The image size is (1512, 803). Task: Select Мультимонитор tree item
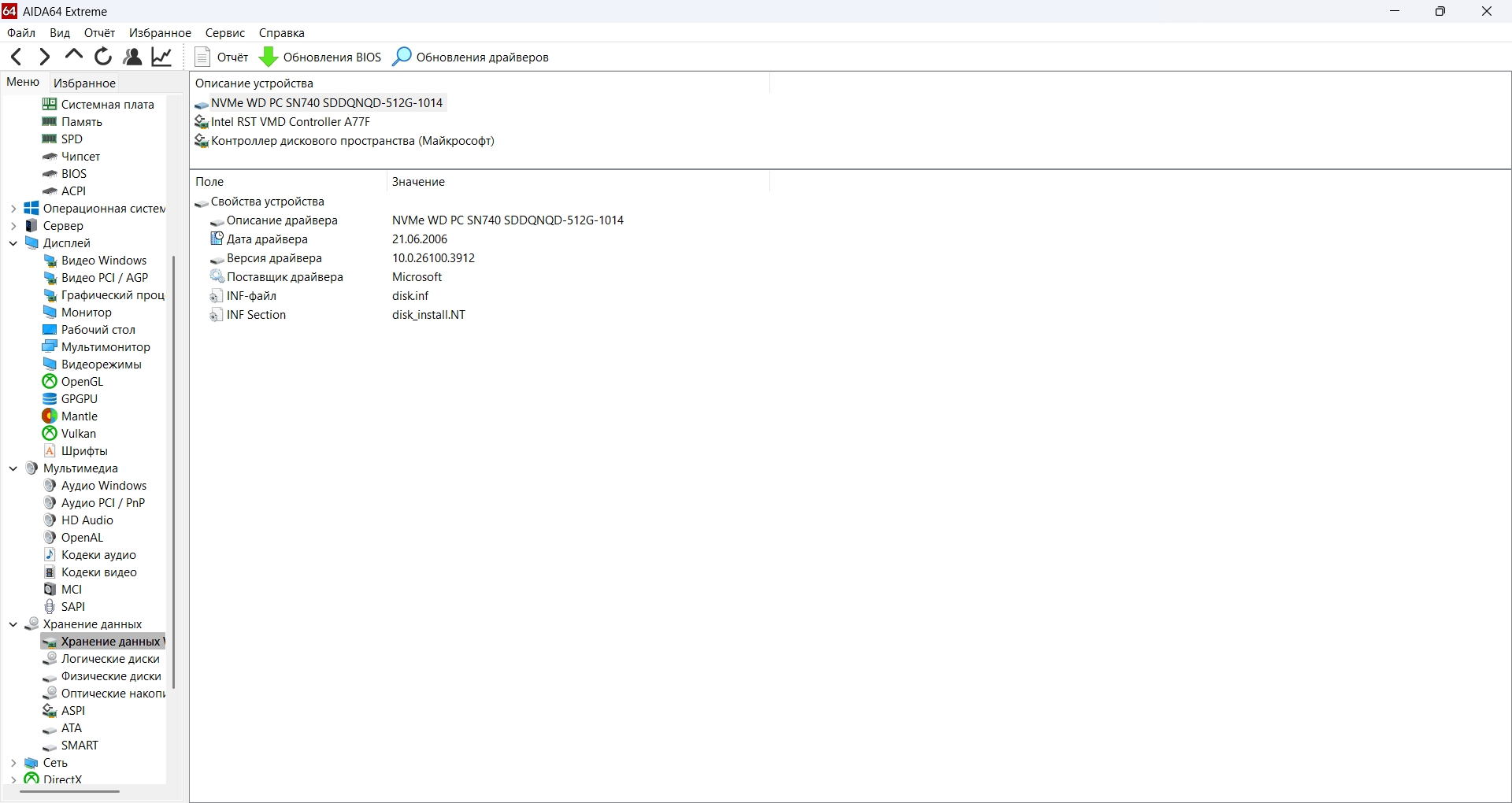point(96,347)
